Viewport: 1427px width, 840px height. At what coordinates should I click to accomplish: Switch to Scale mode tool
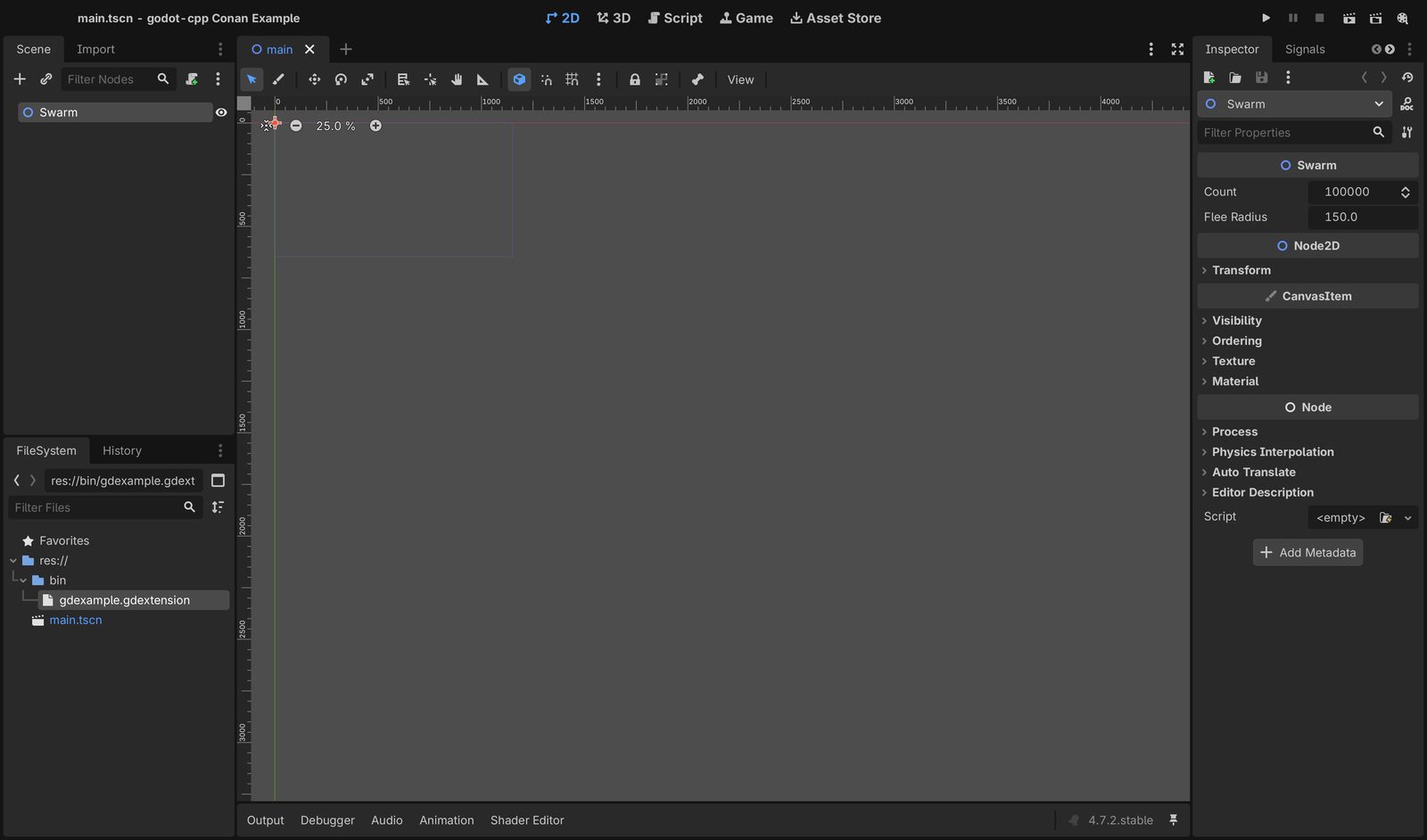(367, 79)
